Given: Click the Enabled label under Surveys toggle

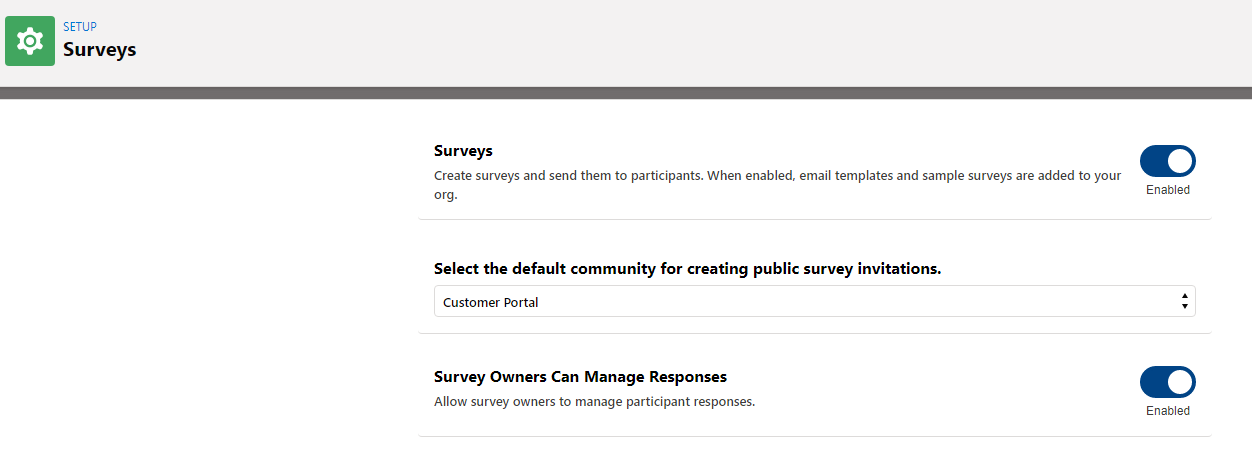Looking at the screenshot, I should point(1168,190).
